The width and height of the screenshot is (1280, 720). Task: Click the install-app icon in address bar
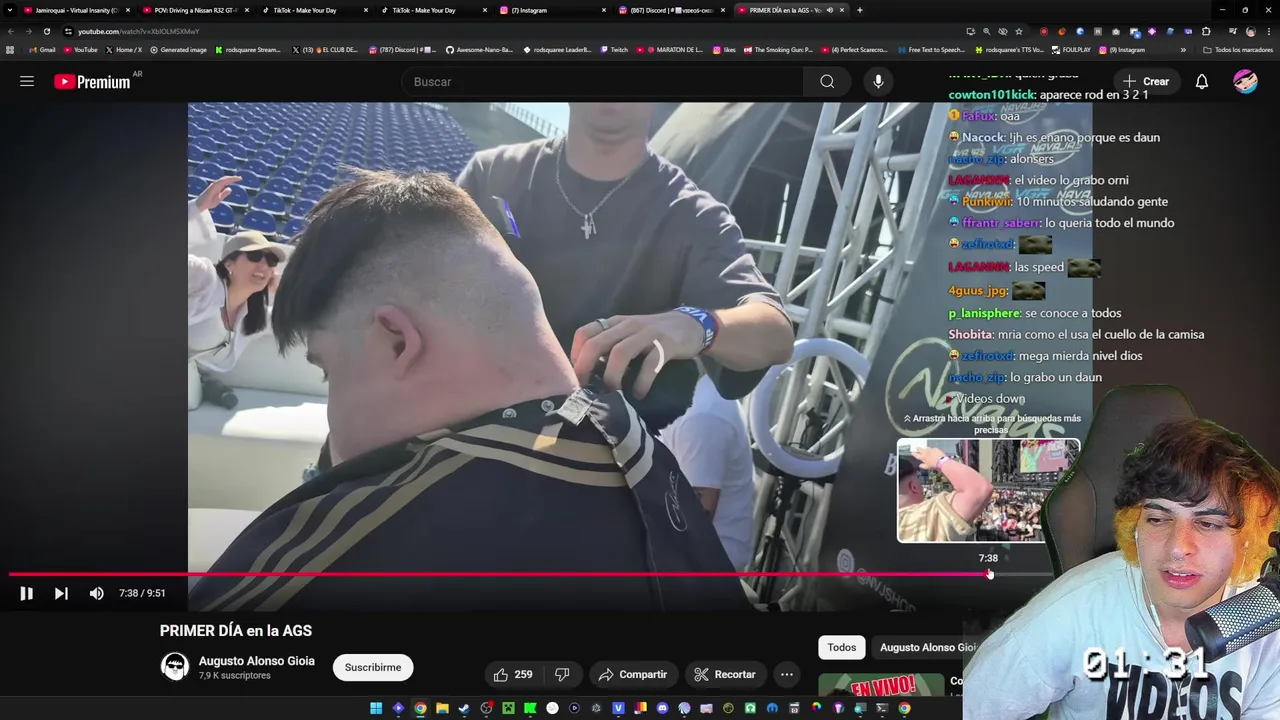tap(970, 31)
